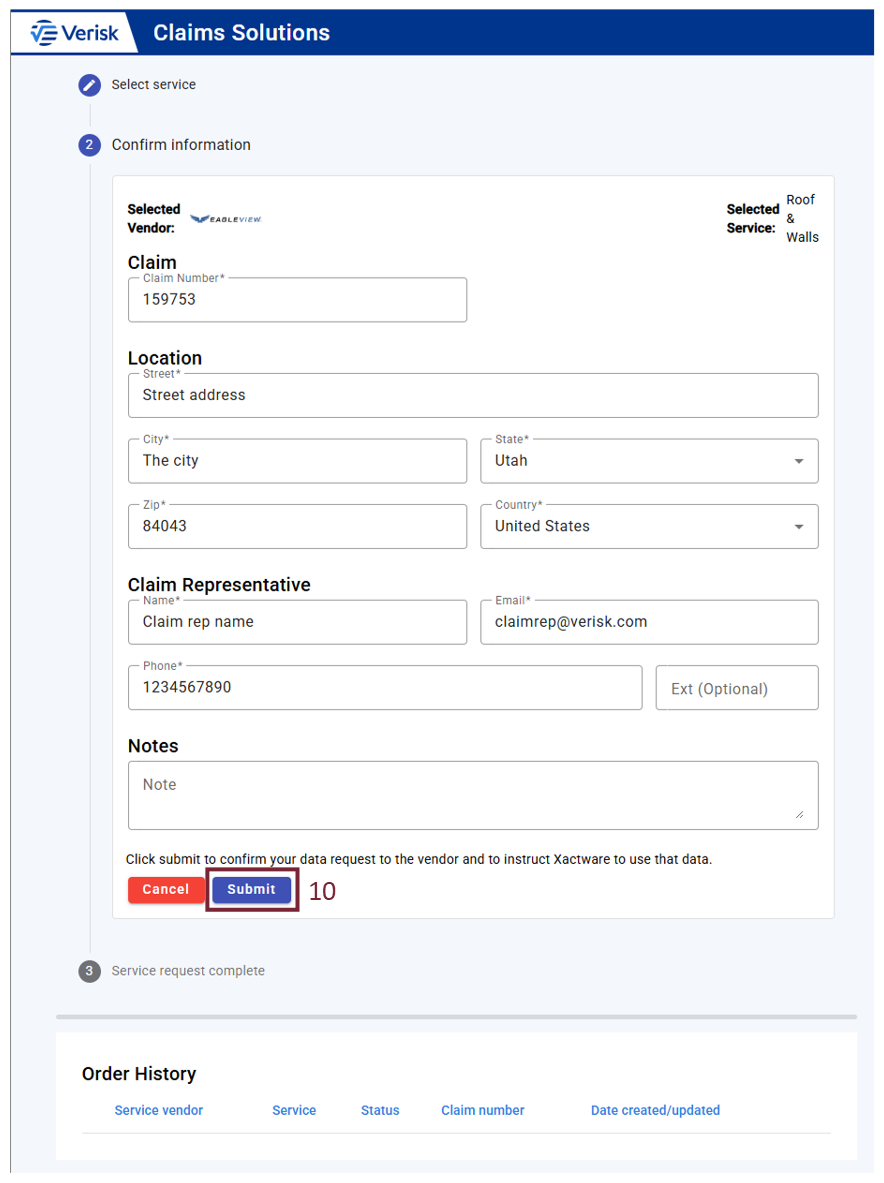This screenshot has width=884, height=1183.
Task: Click the Zip code field
Action: tap(297, 526)
